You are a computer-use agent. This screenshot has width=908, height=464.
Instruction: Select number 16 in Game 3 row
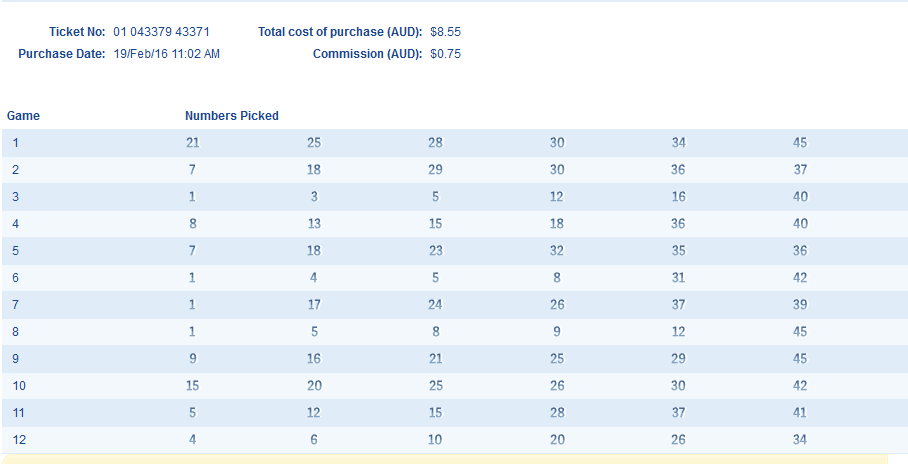pyautogui.click(x=678, y=197)
